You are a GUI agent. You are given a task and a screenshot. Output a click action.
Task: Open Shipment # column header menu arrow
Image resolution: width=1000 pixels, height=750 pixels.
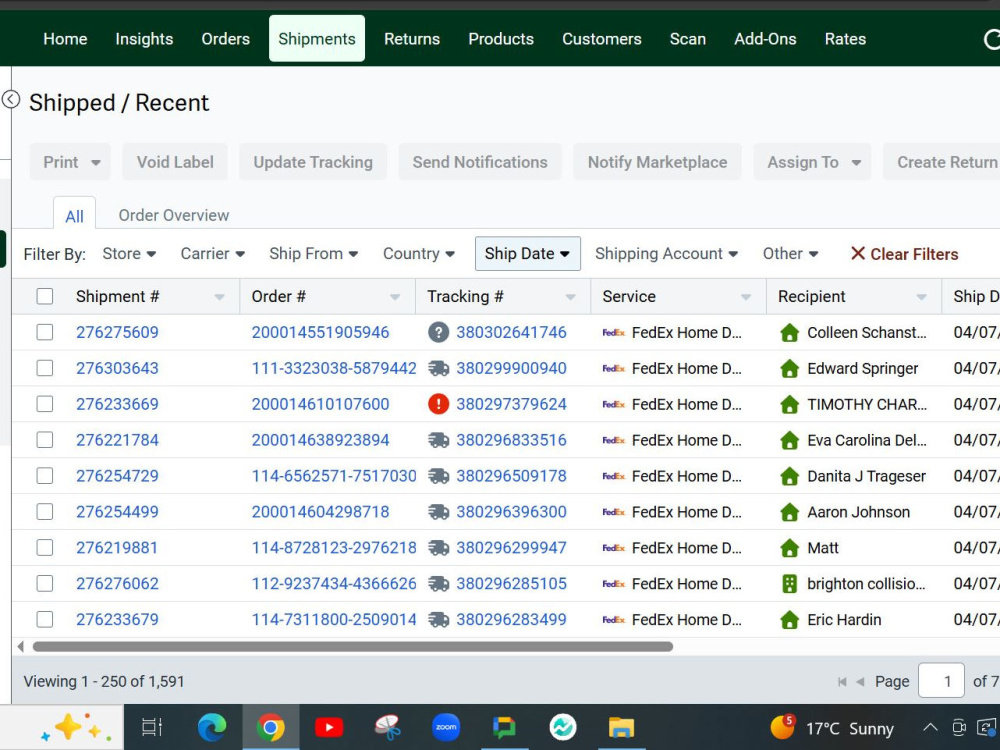219,297
